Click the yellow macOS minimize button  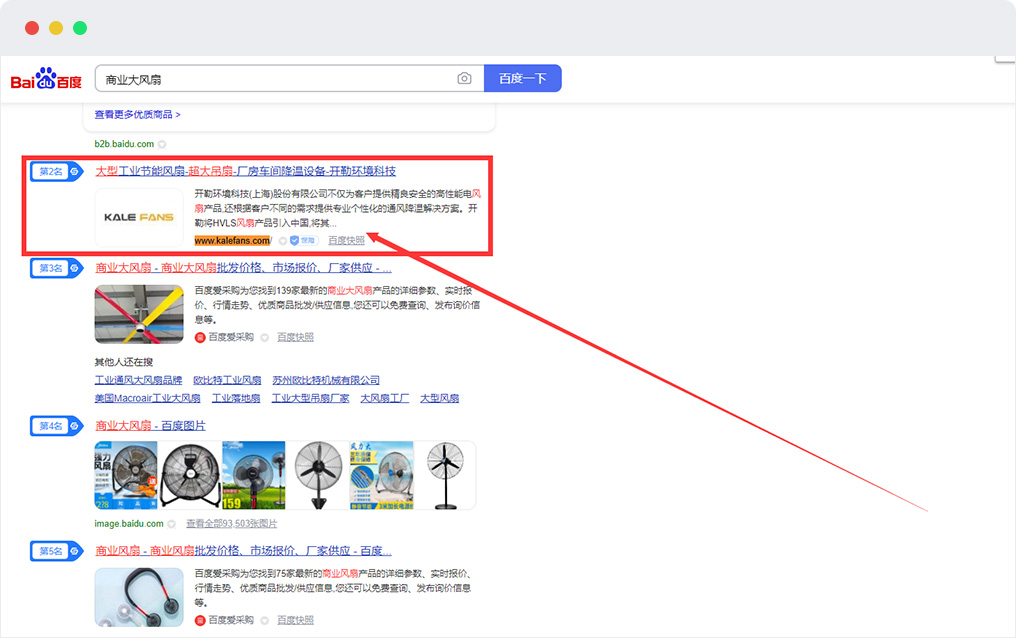tap(56, 28)
